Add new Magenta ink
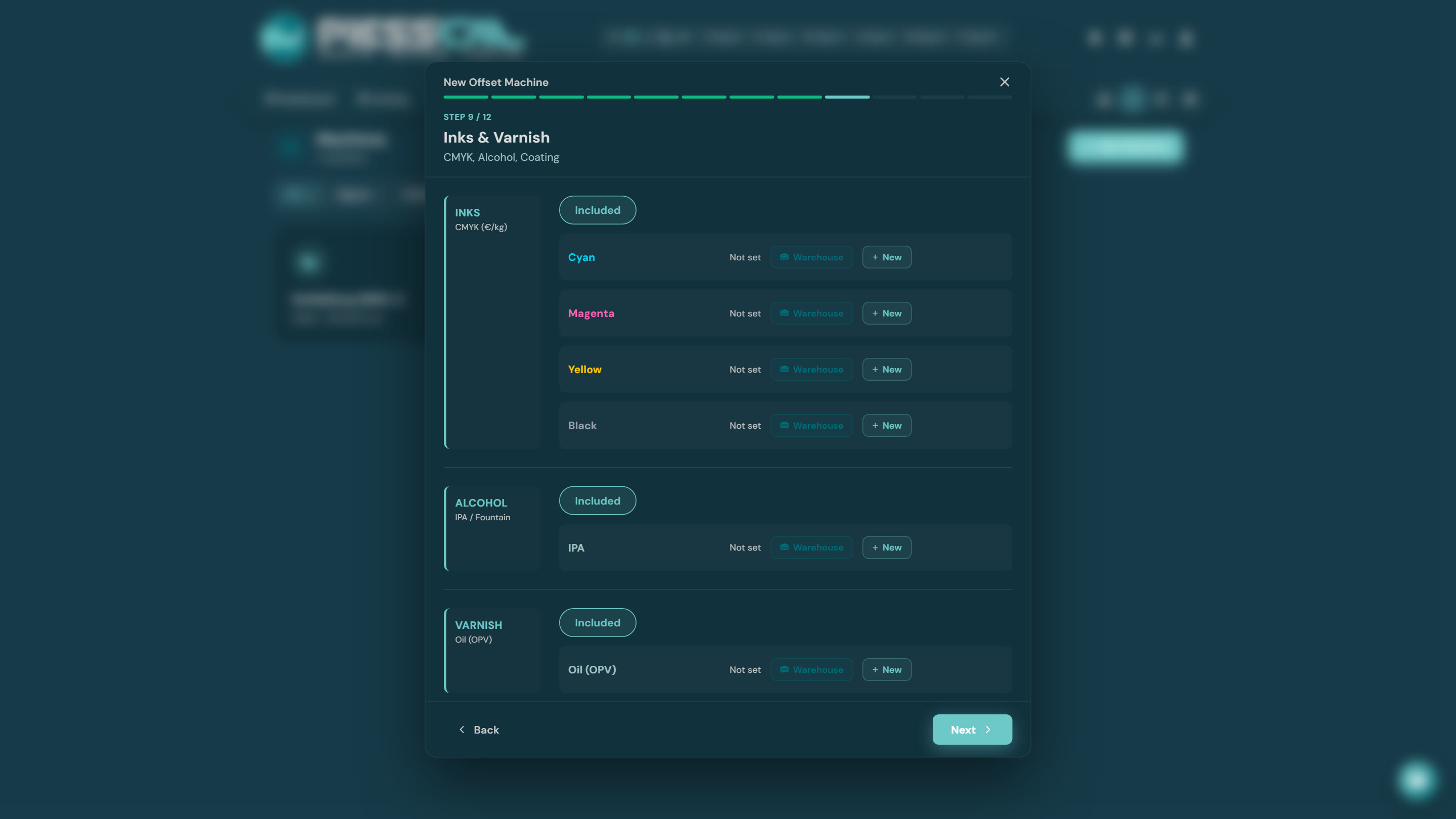 tap(886, 313)
